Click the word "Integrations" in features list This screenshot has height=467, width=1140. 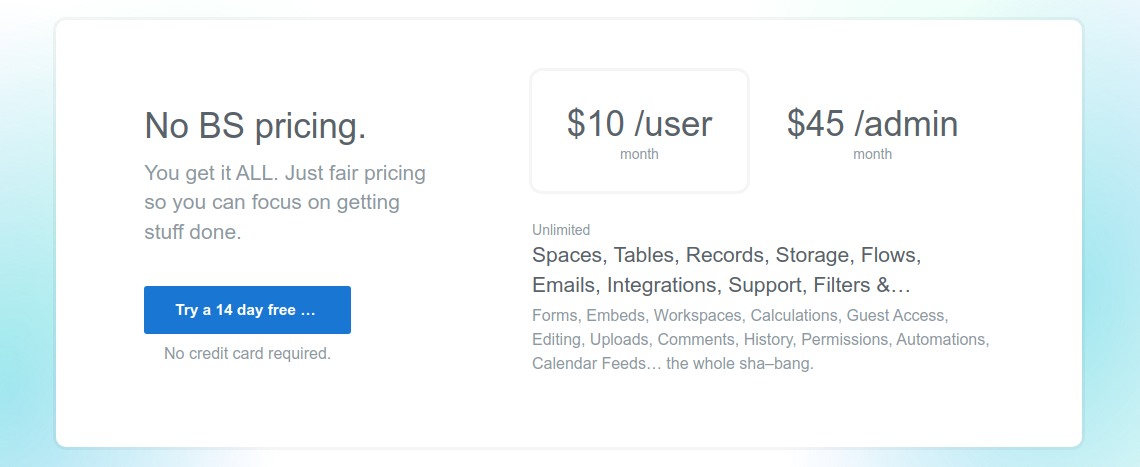tap(665, 285)
